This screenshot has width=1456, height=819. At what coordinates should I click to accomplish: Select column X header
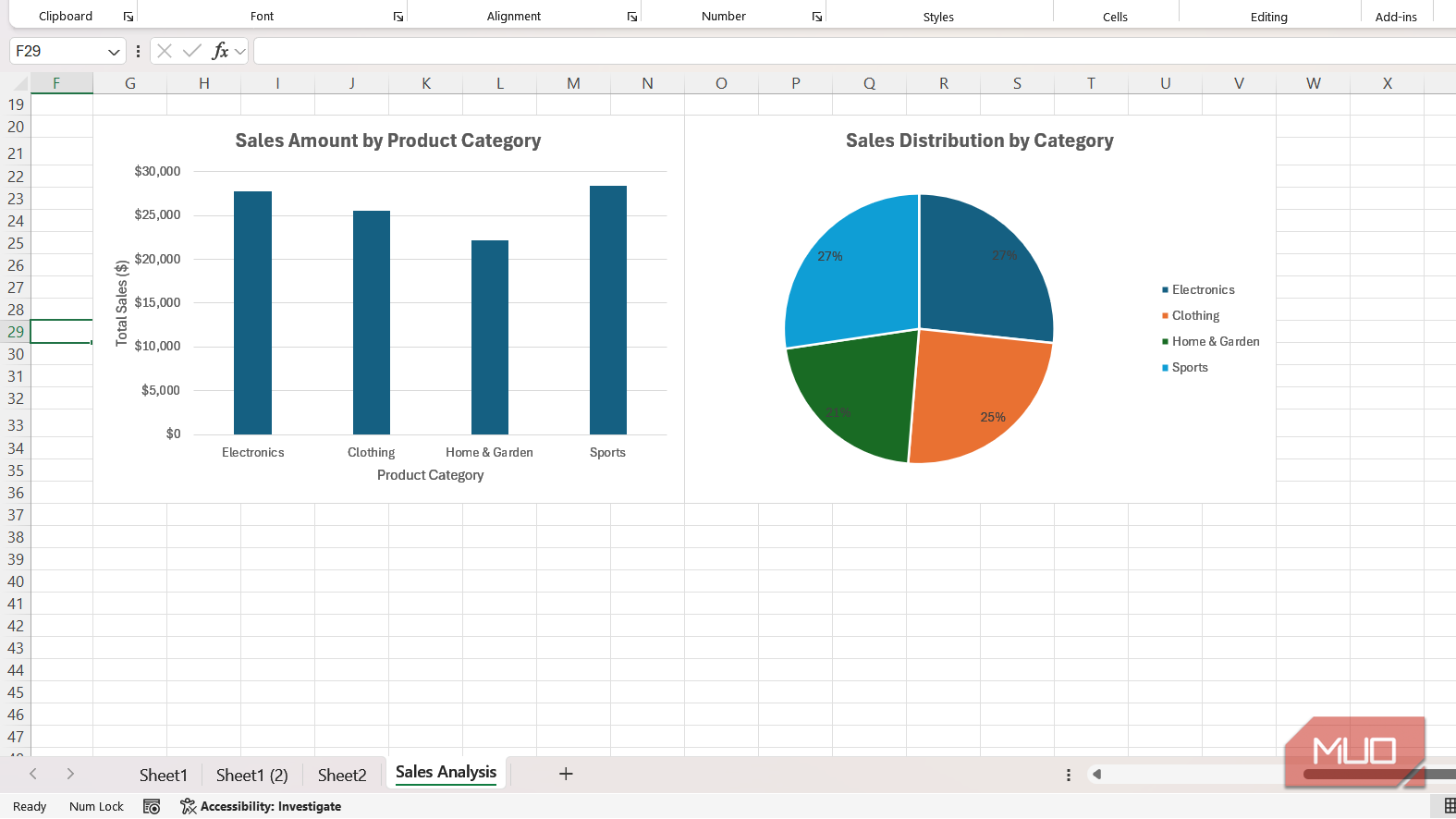1387,83
